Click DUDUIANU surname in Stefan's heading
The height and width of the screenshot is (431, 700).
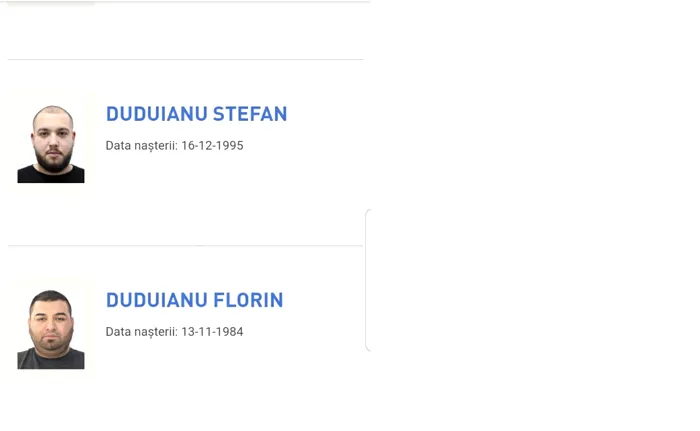(155, 114)
